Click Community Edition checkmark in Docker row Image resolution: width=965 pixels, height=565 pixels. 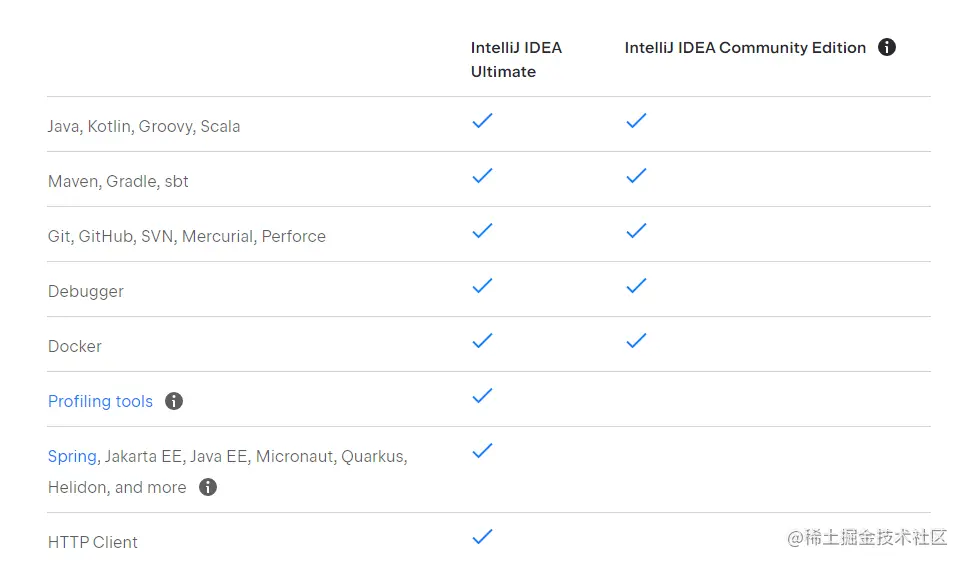tap(636, 341)
